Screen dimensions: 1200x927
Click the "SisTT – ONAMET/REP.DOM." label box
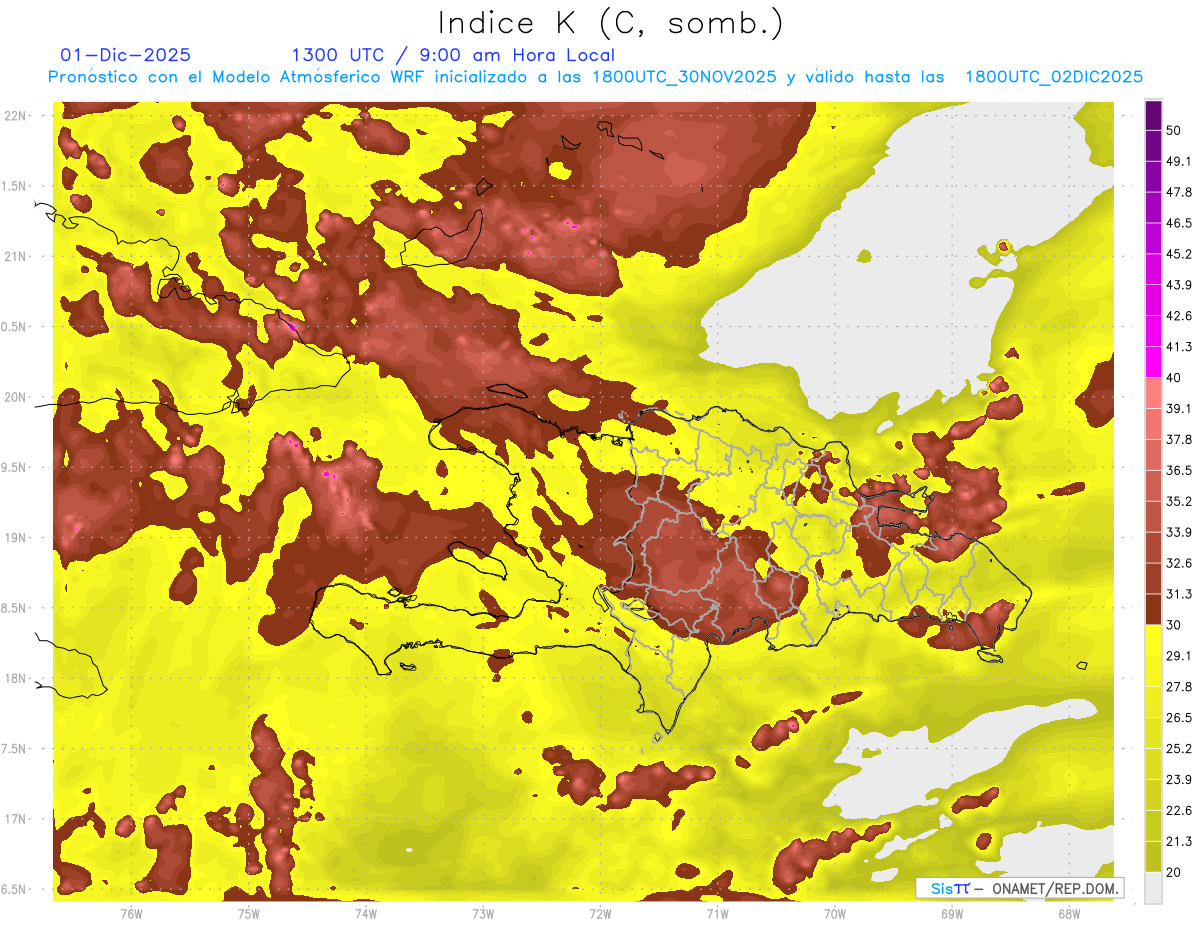(1018, 888)
